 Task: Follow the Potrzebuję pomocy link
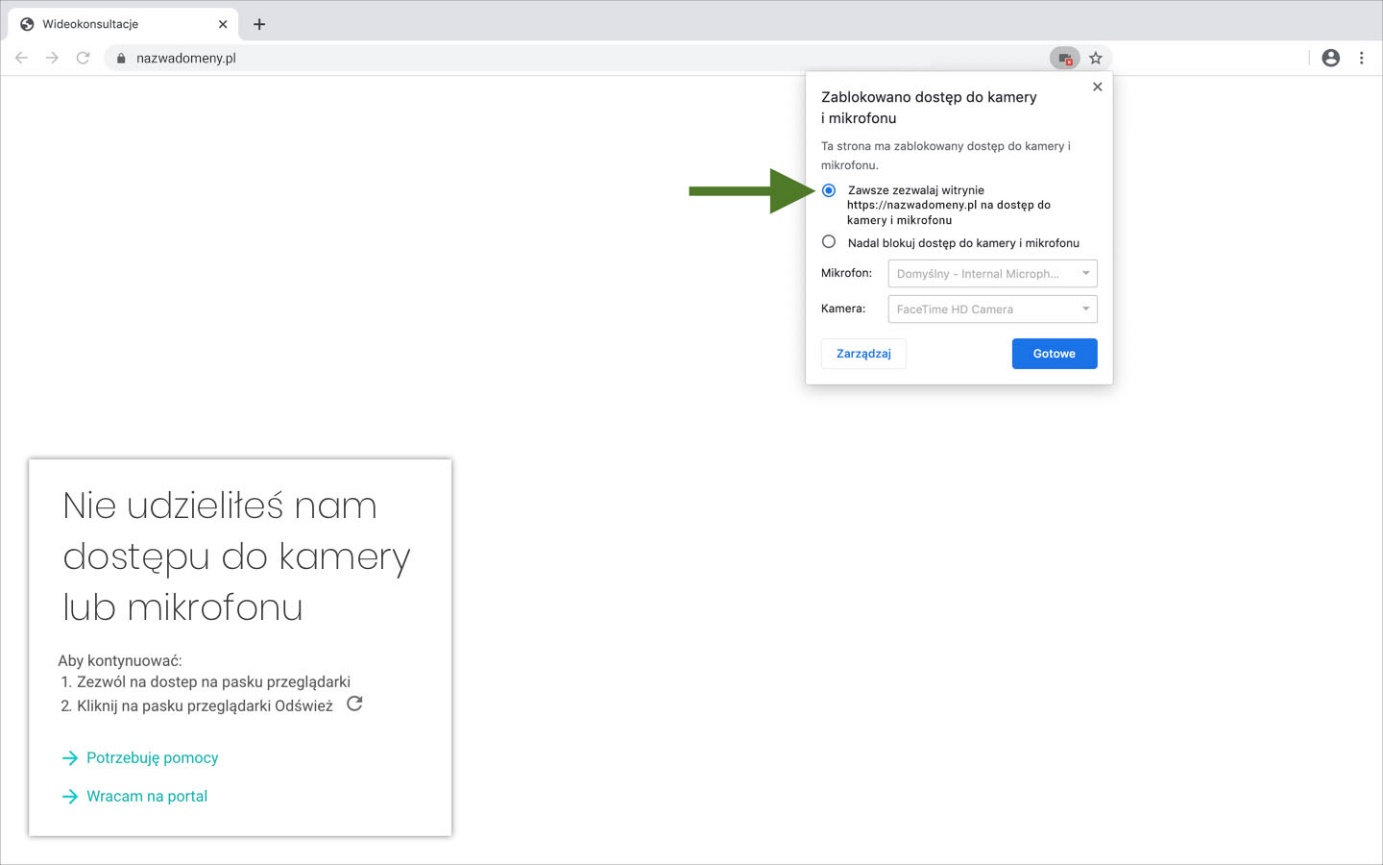click(x=151, y=757)
